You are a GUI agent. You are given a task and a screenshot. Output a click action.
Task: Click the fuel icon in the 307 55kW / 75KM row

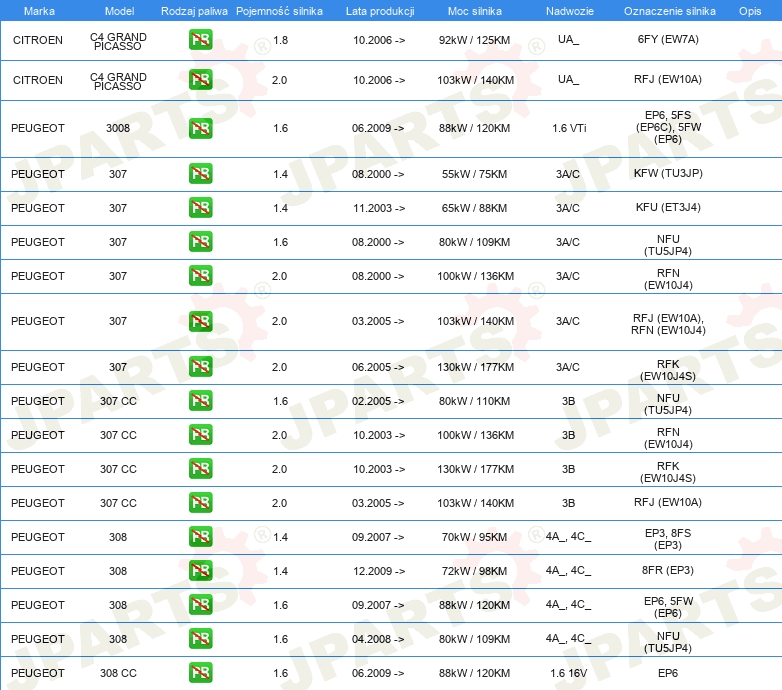200,173
